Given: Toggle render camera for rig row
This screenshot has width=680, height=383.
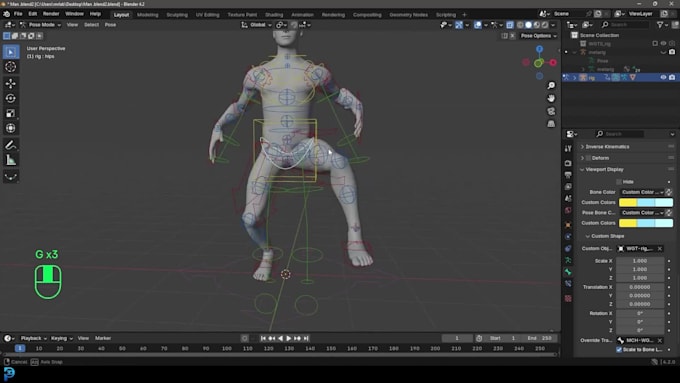Looking at the screenshot, I should 672,77.
